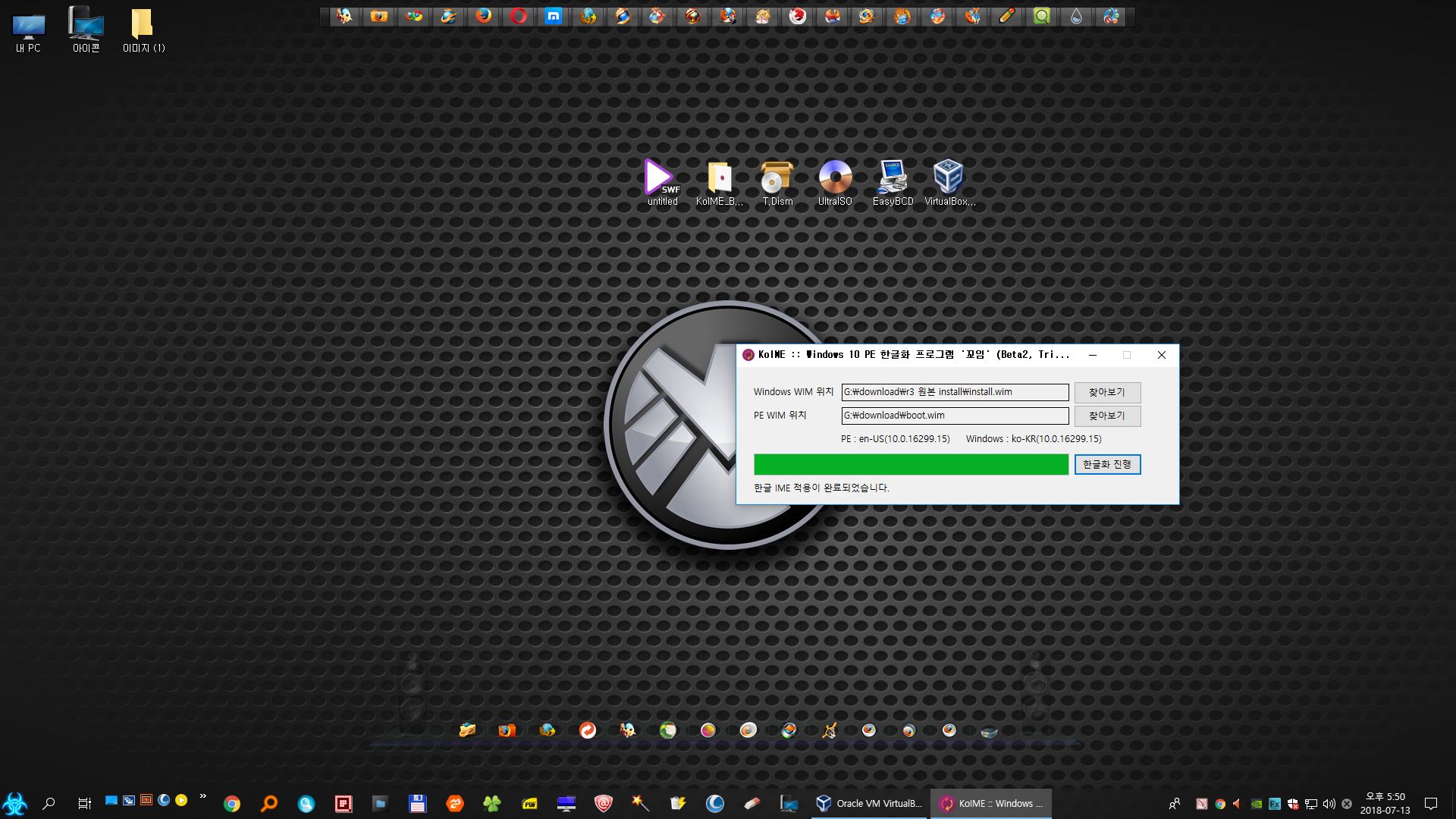Expand quick launch overflow chevron
Viewport: 1456px width, 819px height.
click(x=202, y=796)
